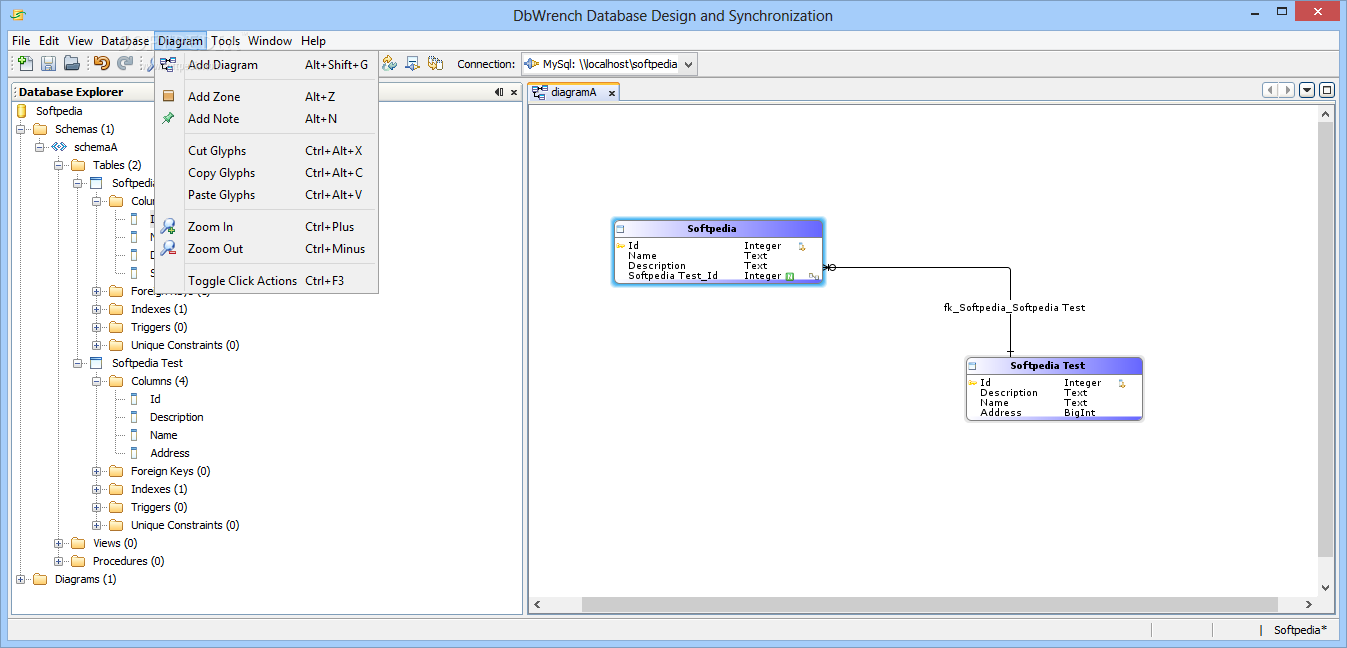Choose Cut Glyphs from the Diagram menu
Image resolution: width=1347 pixels, height=648 pixels.
tap(266, 151)
